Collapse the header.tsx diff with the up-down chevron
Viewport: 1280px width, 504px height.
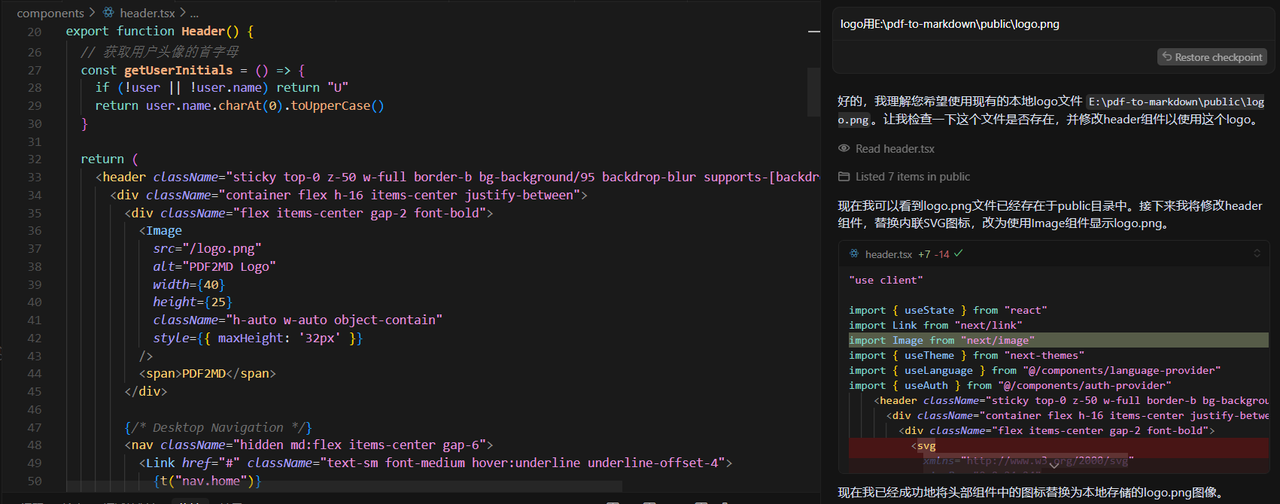tap(1257, 255)
